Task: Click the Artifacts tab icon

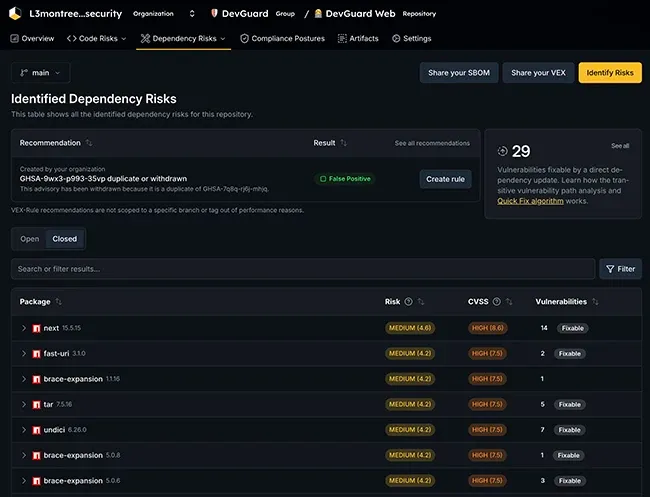Action: pyautogui.click(x=342, y=39)
